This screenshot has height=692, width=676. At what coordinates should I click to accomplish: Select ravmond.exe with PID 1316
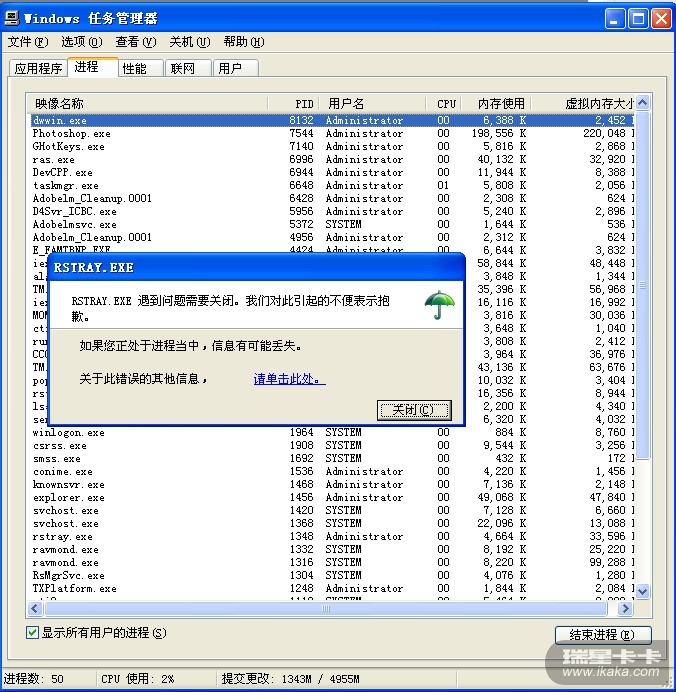[332, 563]
